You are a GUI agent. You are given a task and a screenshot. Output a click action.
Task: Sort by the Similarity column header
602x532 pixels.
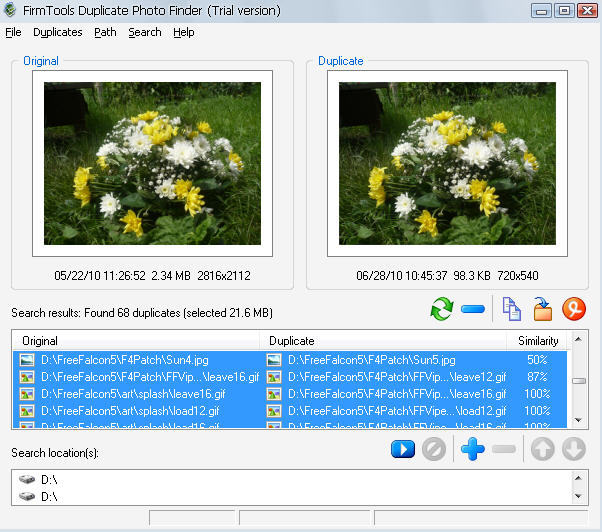click(538, 341)
